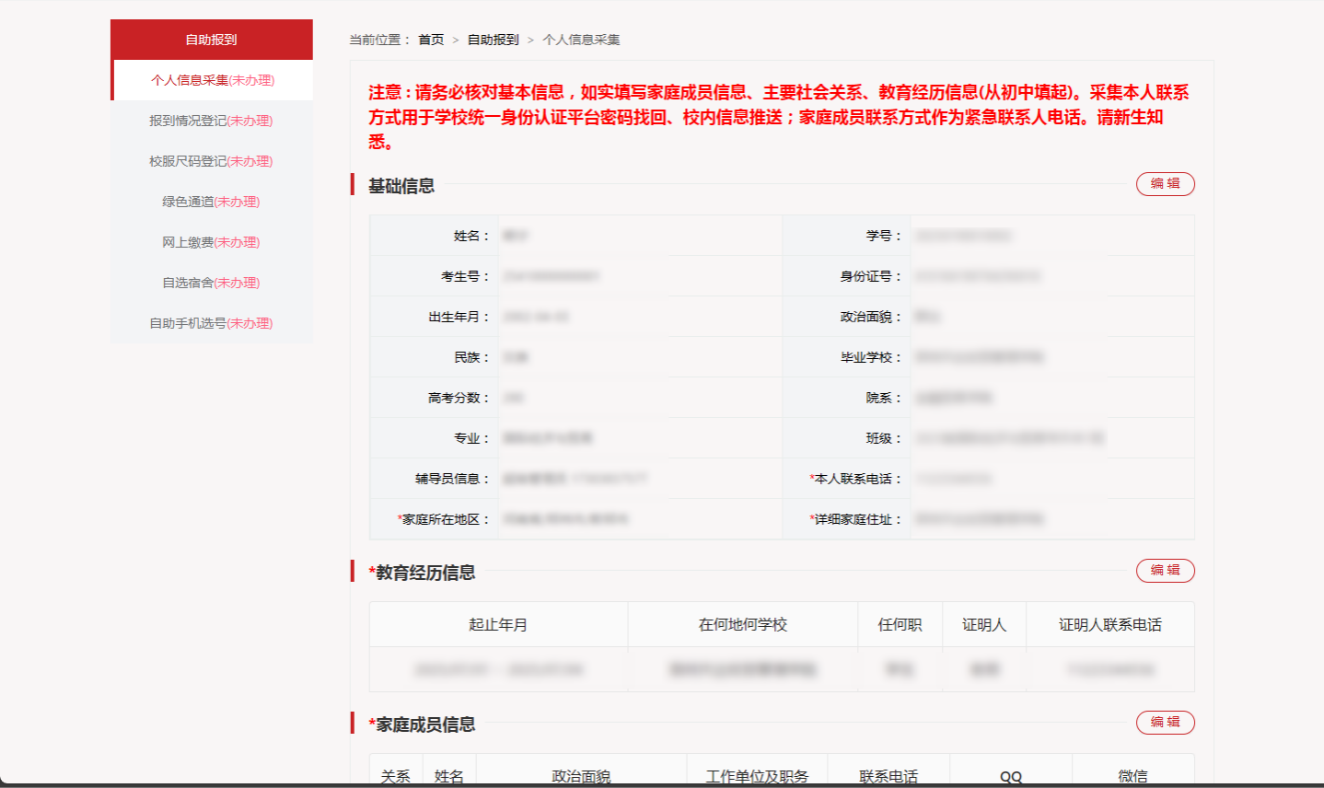Click the 证明人联系电话 column header
Screen dimensions: 1324x788
click(x=1110, y=625)
